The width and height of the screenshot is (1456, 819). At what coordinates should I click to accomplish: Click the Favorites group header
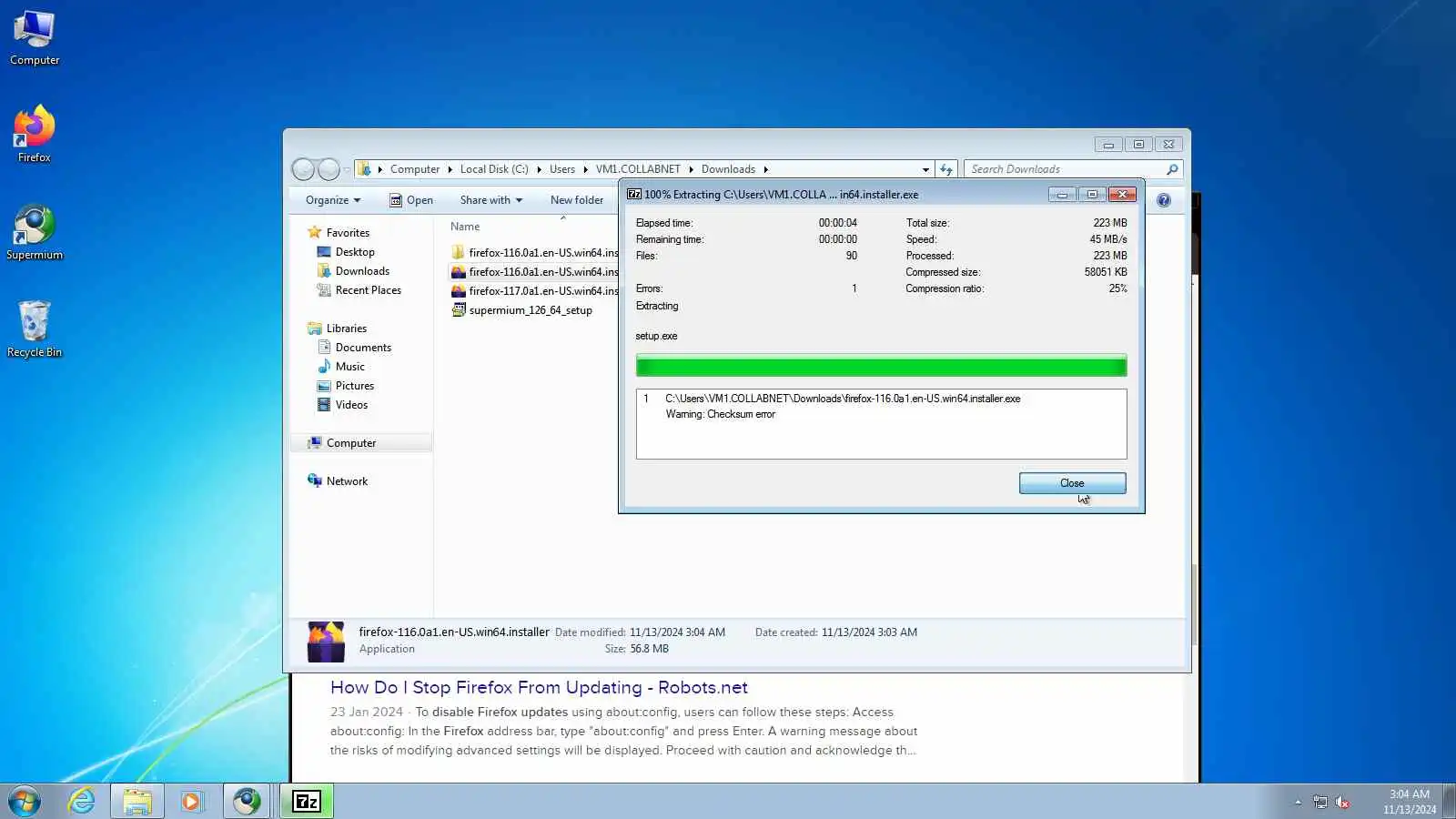339,233
